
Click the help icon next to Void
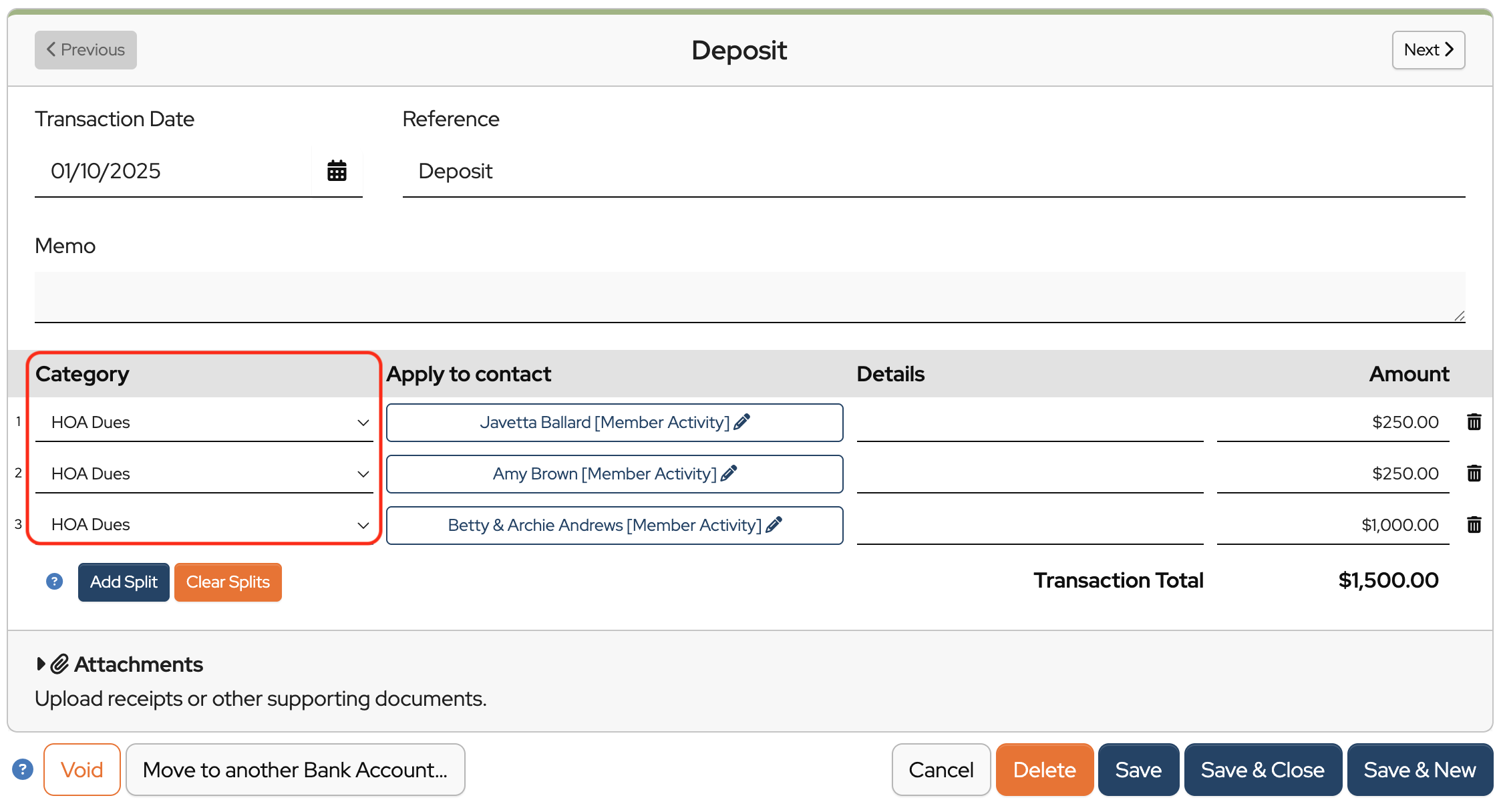(23, 769)
